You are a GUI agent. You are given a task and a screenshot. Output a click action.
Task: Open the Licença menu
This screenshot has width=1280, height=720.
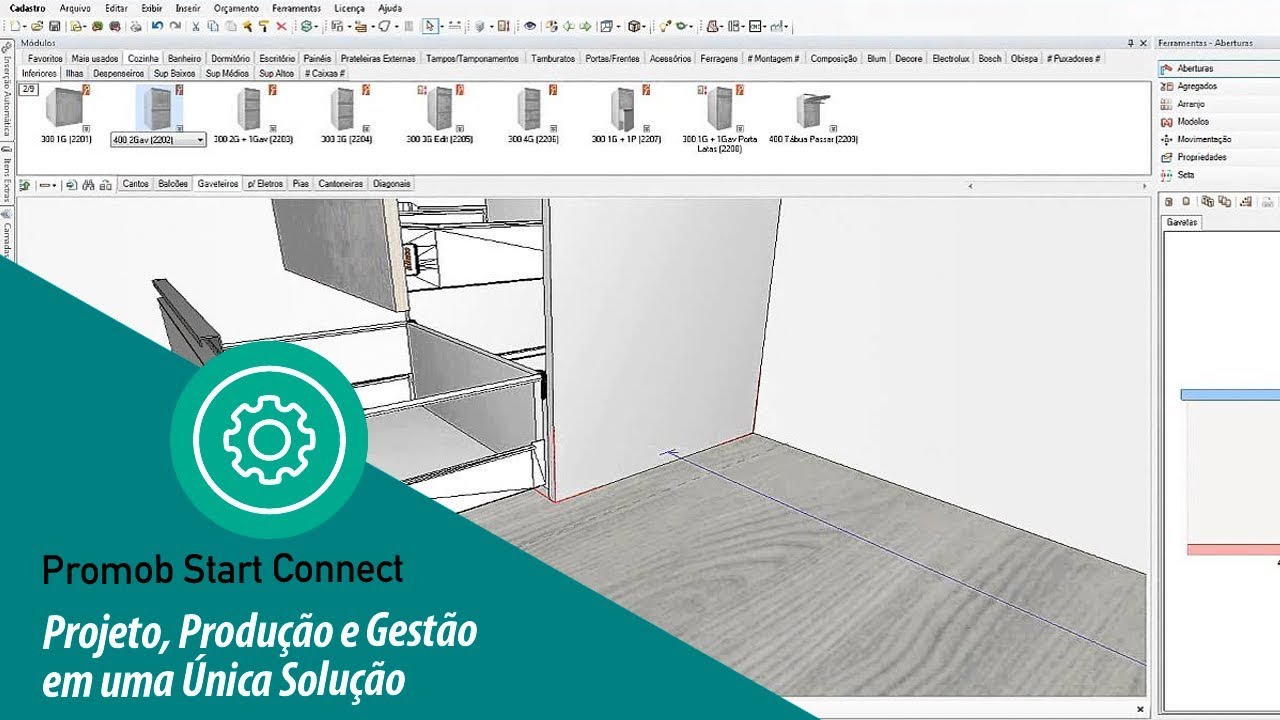point(349,8)
